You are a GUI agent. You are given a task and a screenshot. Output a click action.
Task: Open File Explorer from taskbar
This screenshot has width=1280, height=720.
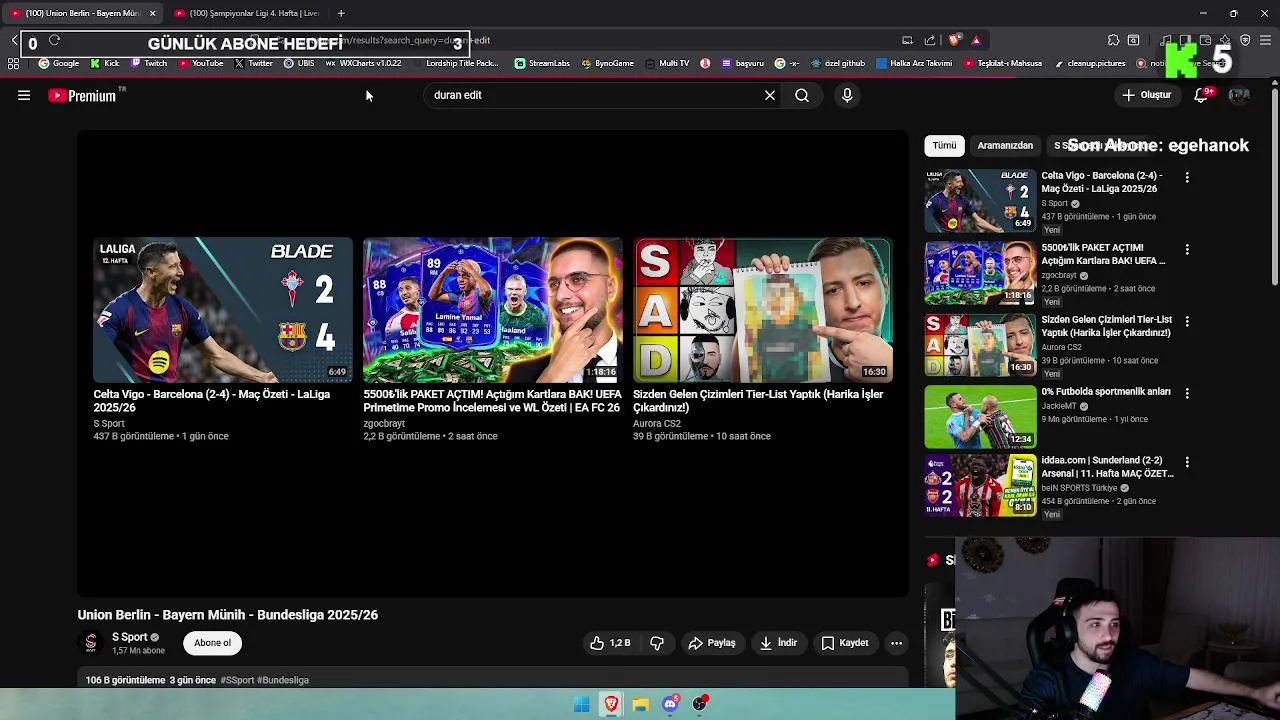[x=640, y=704]
